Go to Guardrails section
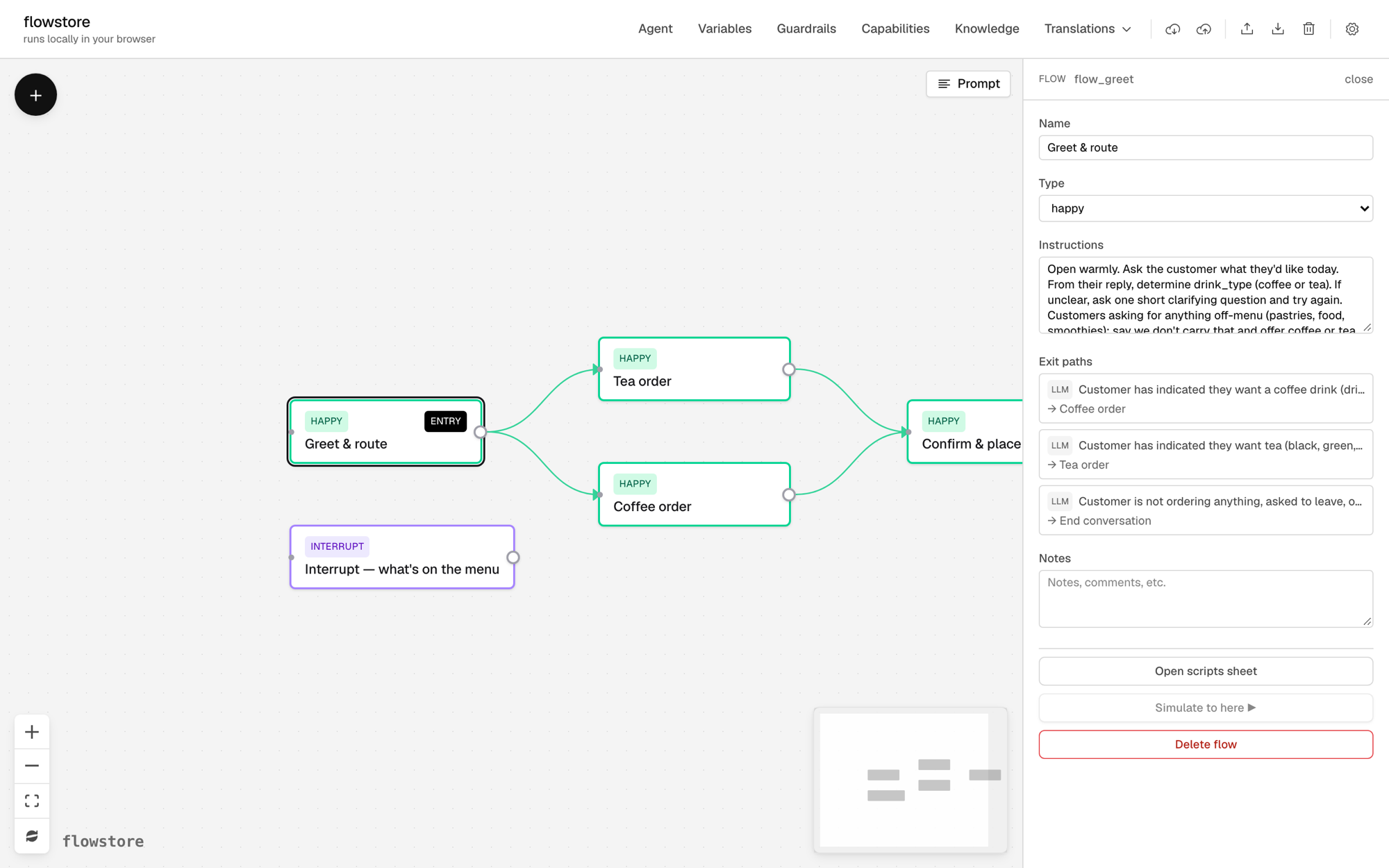 click(x=806, y=29)
